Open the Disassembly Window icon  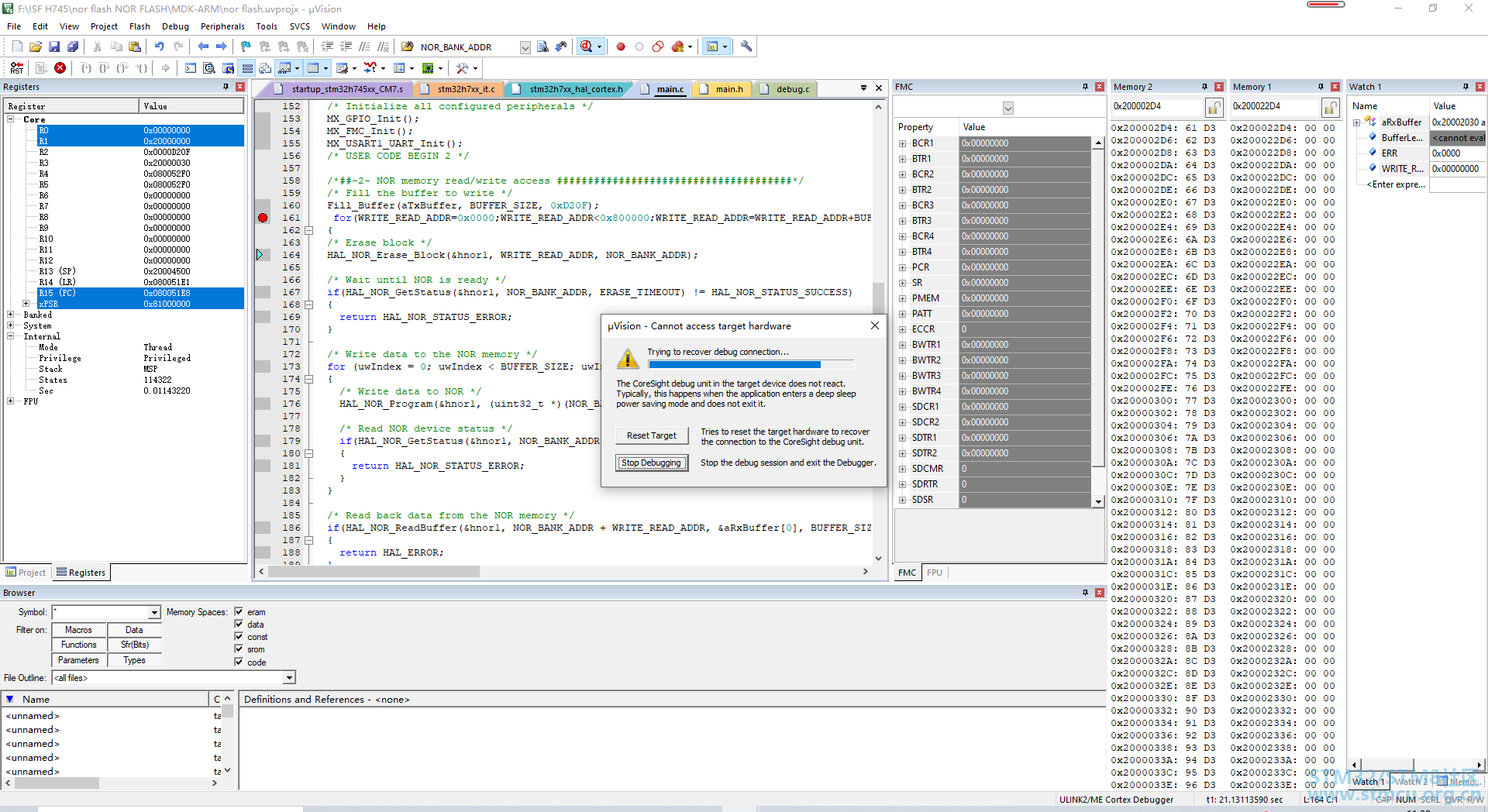pos(209,68)
